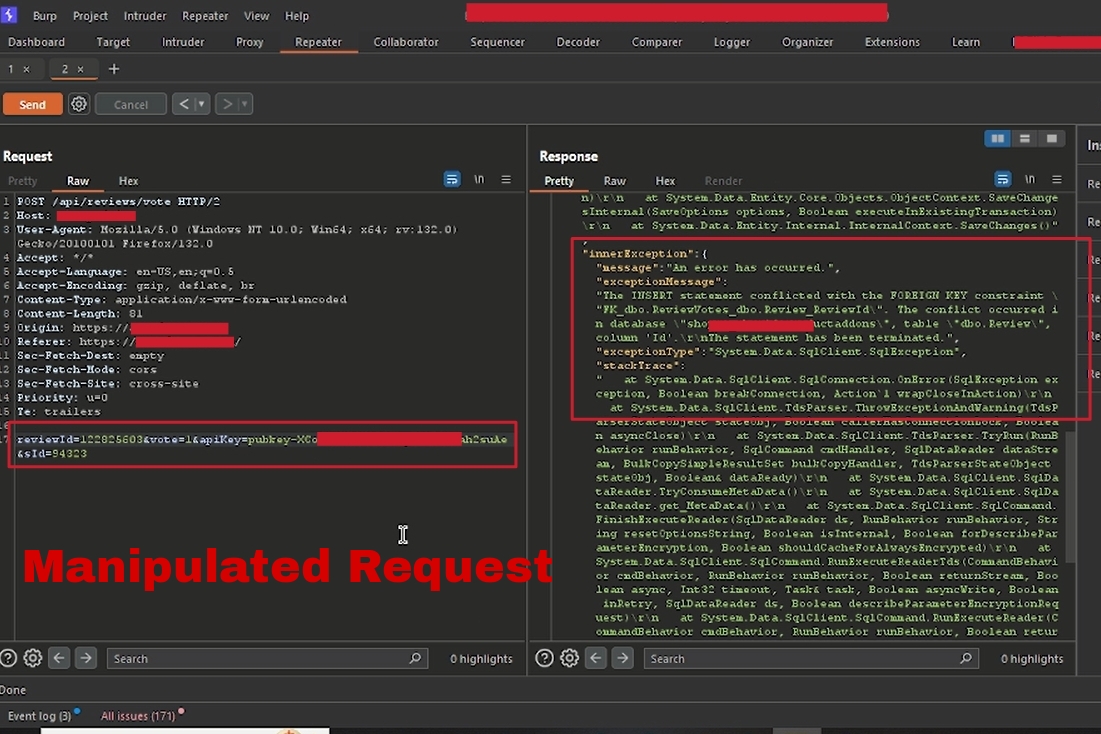Open Hex view of the Response
Image resolution: width=1101 pixels, height=734 pixels.
[x=665, y=181]
